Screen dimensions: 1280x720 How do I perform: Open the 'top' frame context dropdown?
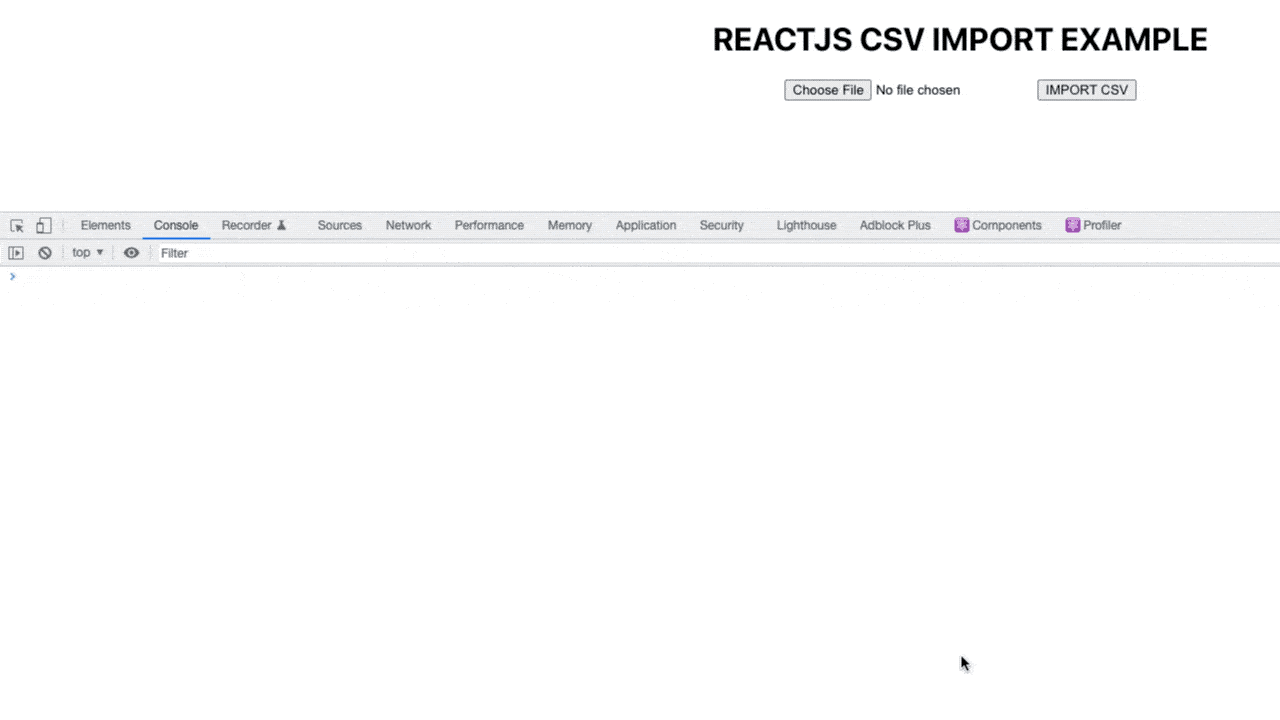86,252
